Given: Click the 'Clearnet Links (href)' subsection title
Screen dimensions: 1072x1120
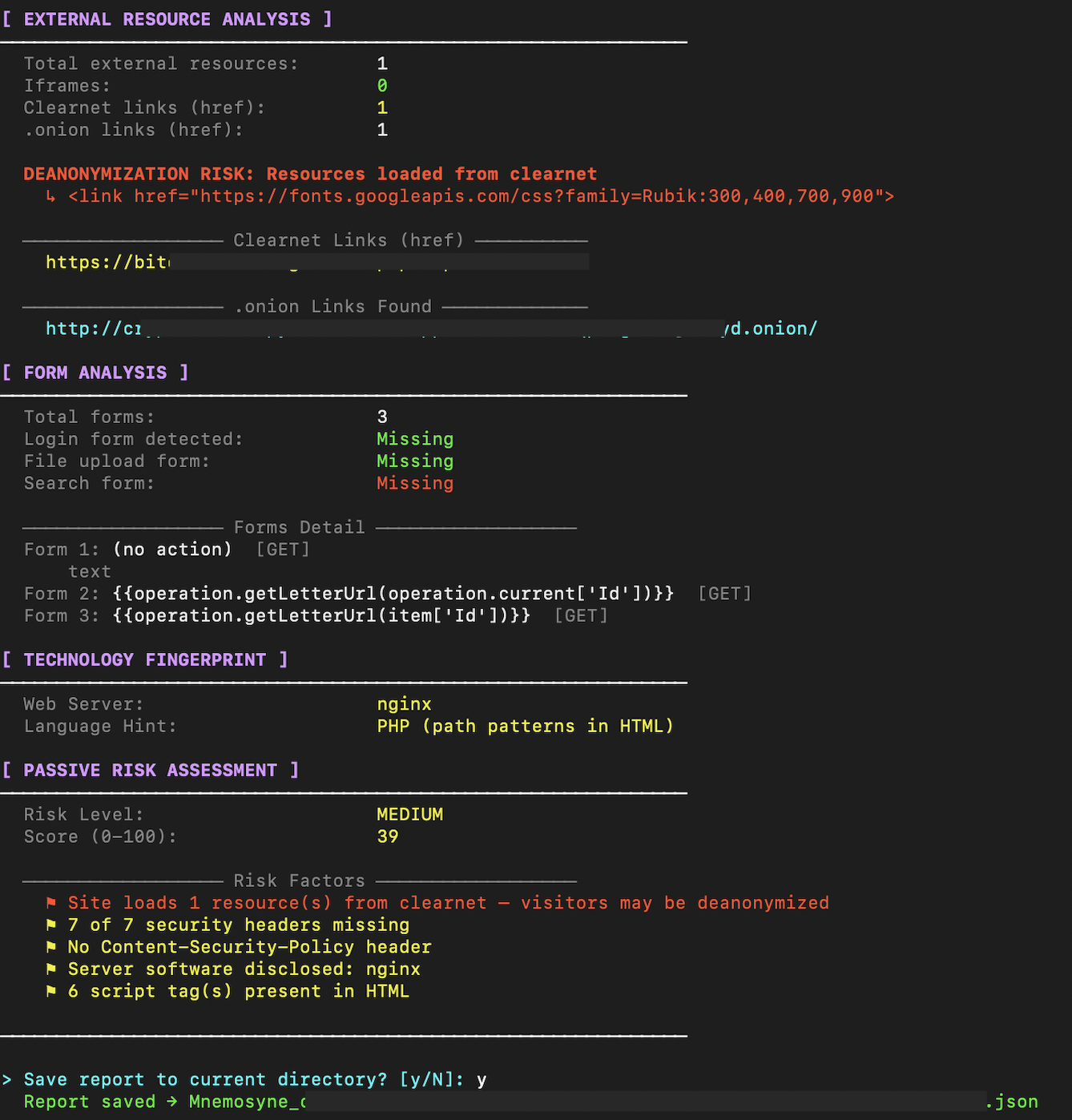Looking at the screenshot, I should pyautogui.click(x=349, y=240).
